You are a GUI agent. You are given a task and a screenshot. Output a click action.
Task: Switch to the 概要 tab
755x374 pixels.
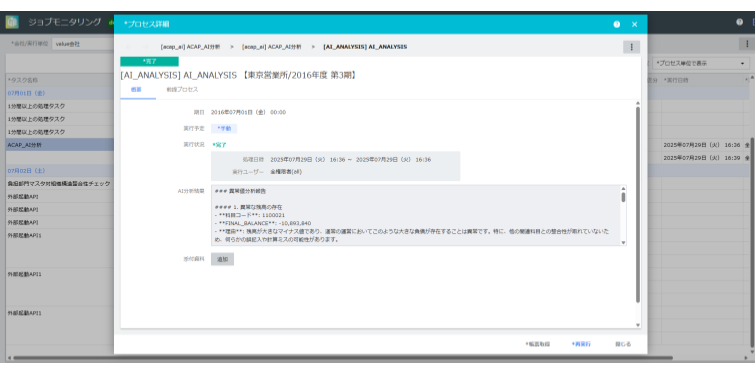click(x=136, y=90)
